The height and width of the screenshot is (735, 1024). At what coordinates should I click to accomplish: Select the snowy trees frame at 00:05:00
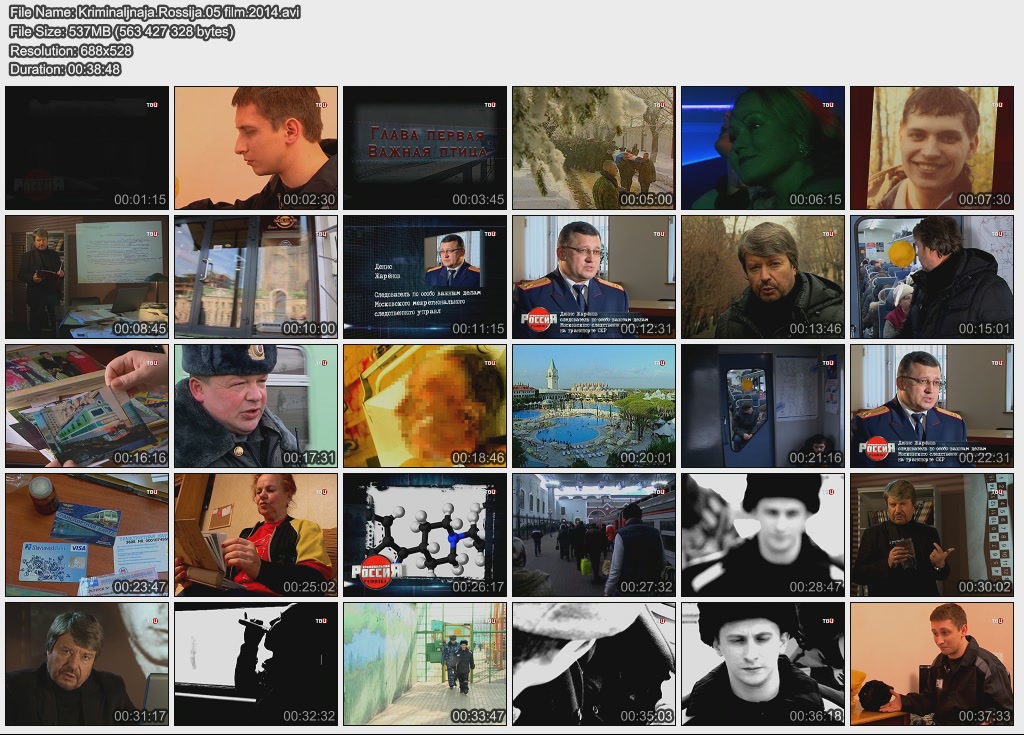594,148
